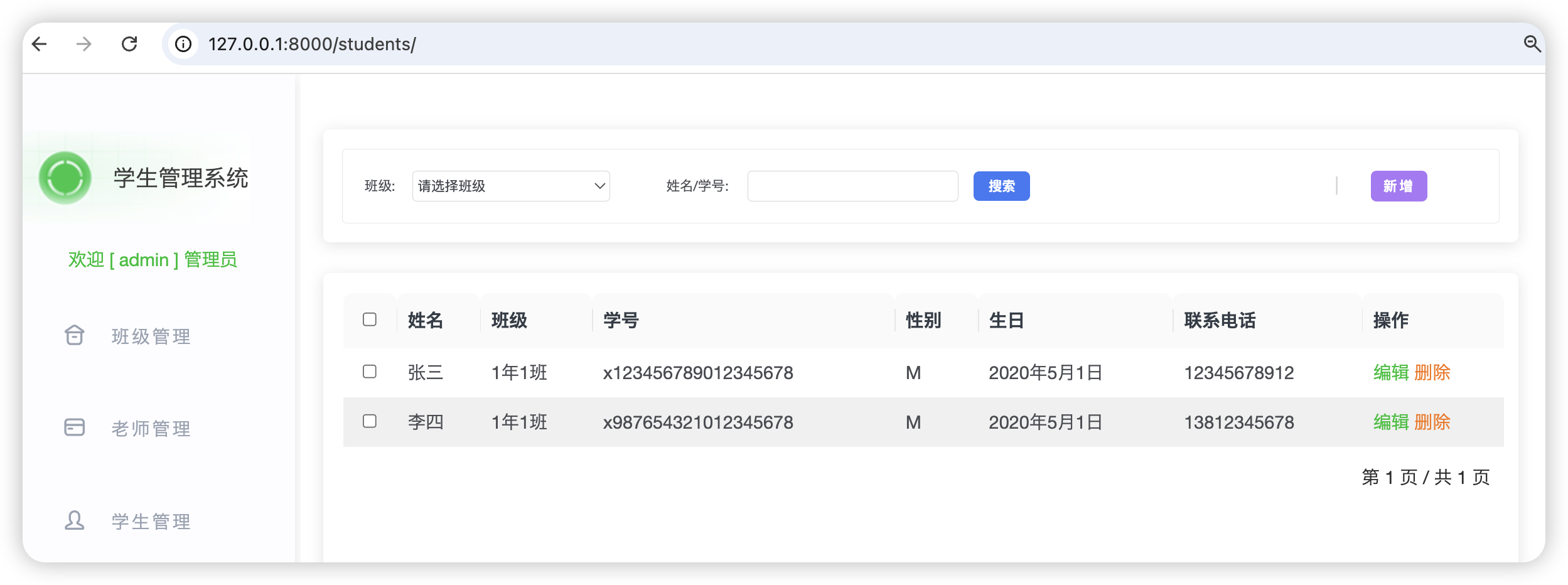Image resolution: width=1568 pixels, height=585 pixels.
Task: Click the green circular system logo
Action: pos(65,178)
